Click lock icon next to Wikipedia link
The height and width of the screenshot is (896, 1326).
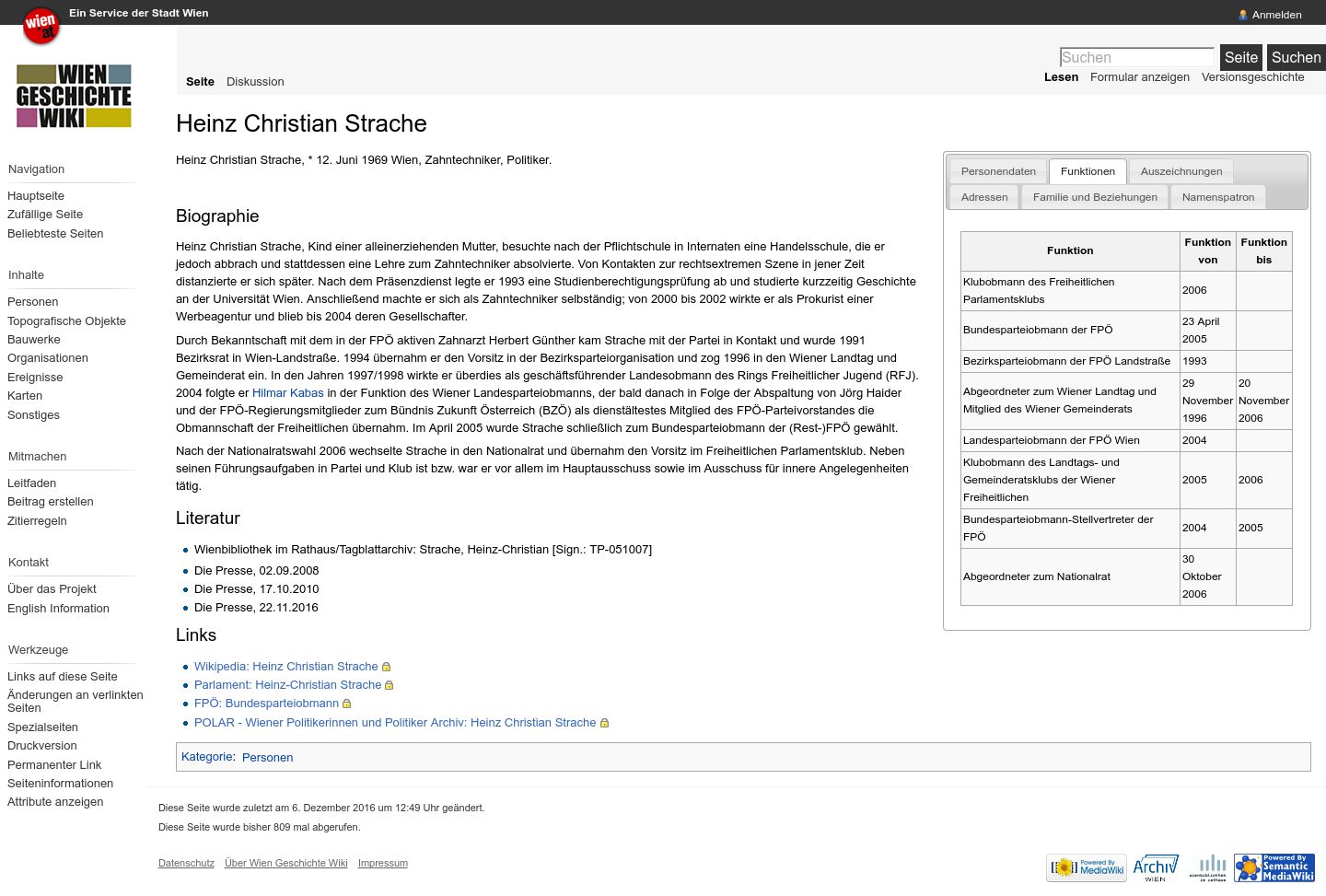[x=387, y=667]
